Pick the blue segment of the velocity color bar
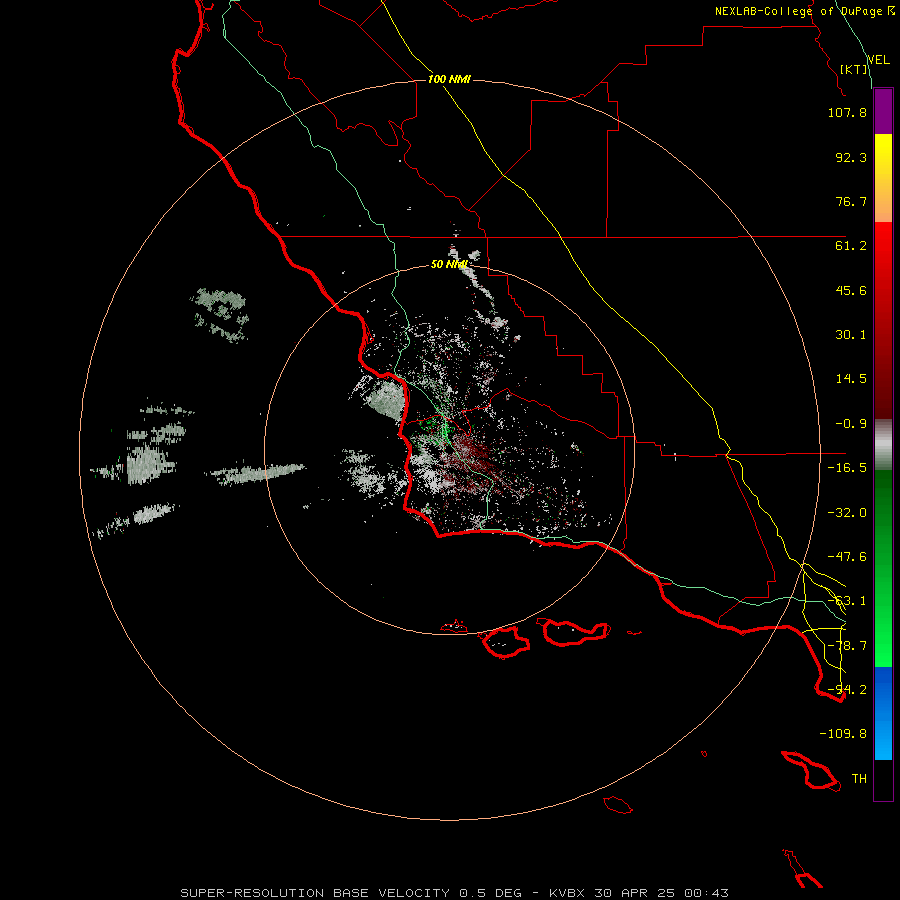The image size is (900, 900). (883, 713)
